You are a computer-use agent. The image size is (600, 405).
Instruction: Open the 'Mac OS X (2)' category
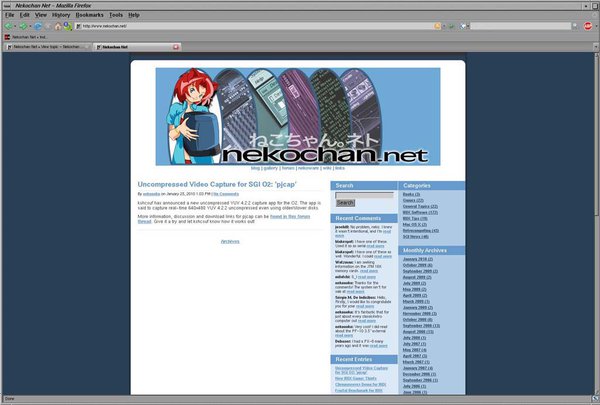(x=415, y=225)
